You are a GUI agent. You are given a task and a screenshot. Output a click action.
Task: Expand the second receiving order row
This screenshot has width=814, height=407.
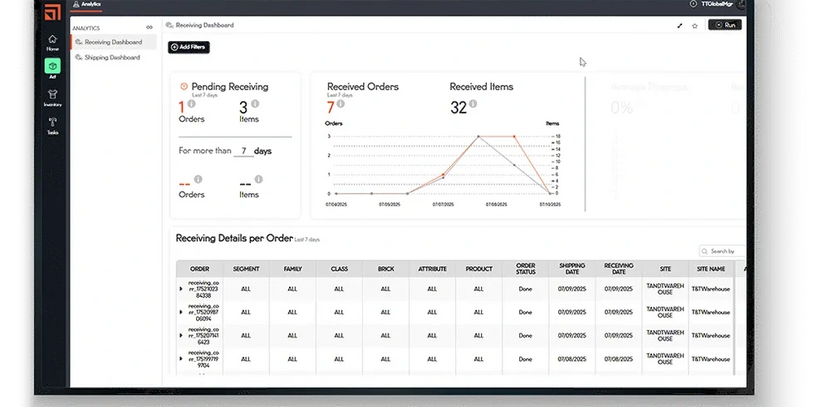181,312
